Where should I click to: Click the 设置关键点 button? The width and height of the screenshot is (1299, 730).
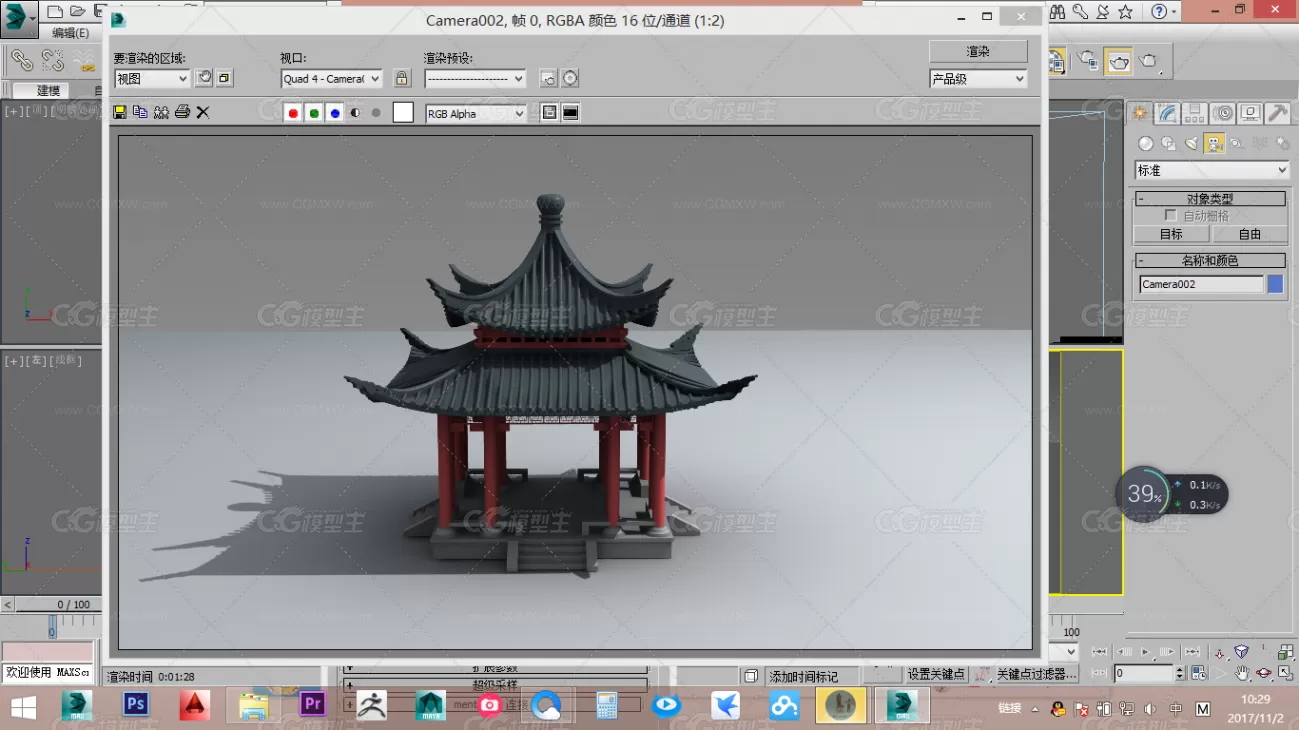coord(936,674)
